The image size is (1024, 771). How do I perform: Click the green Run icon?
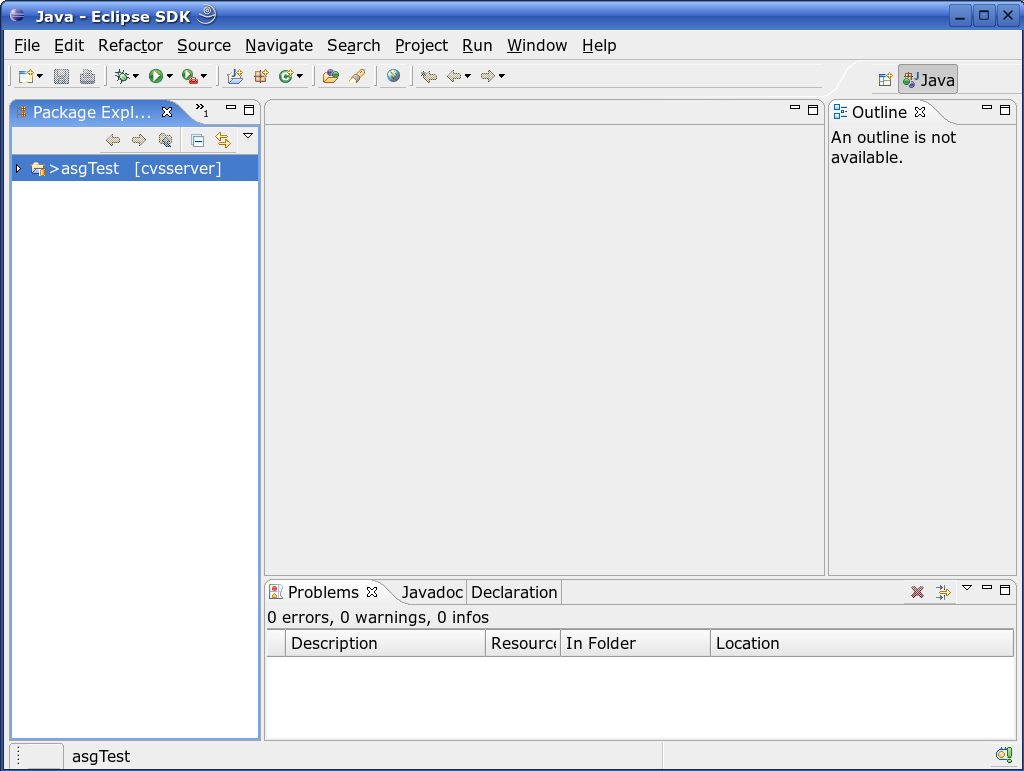155,76
